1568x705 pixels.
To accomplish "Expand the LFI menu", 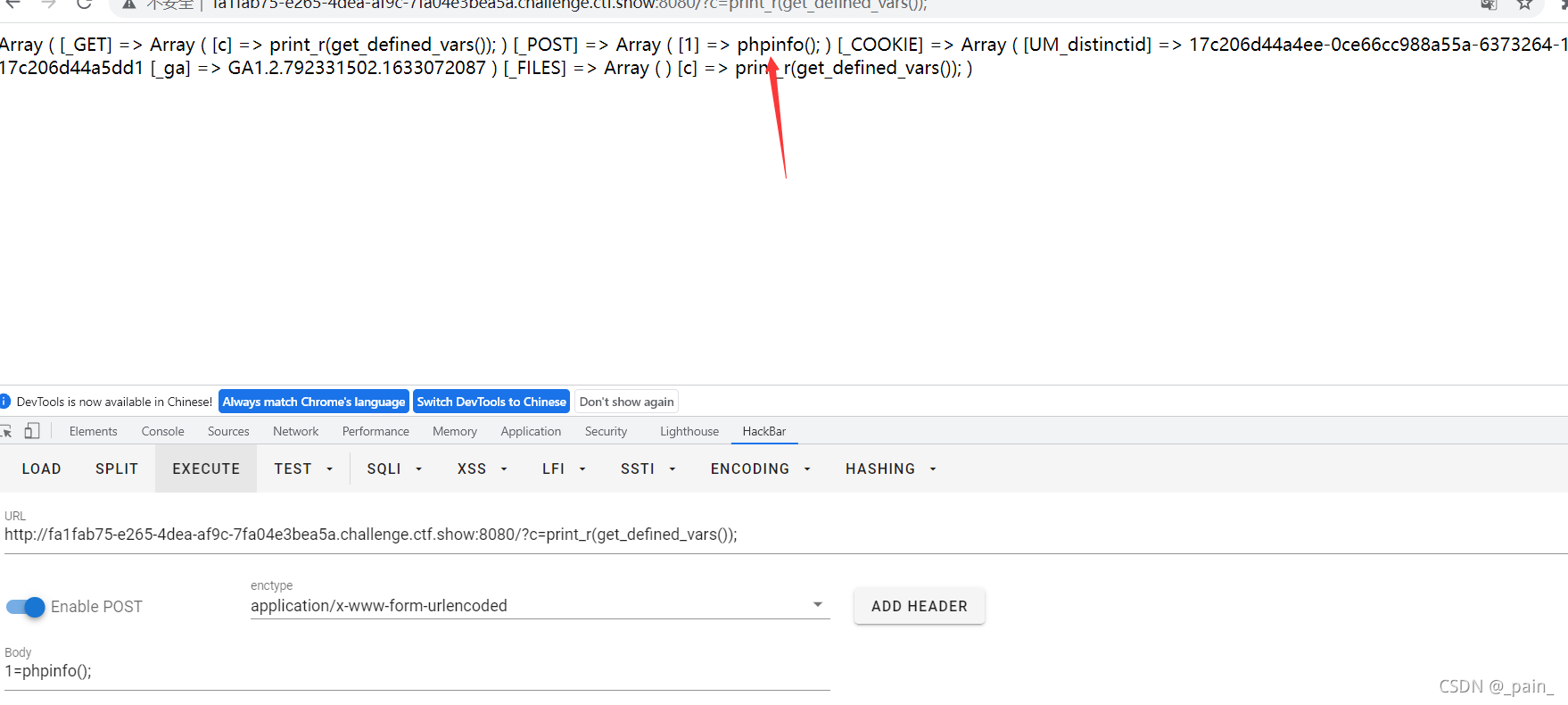I will pyautogui.click(x=564, y=469).
